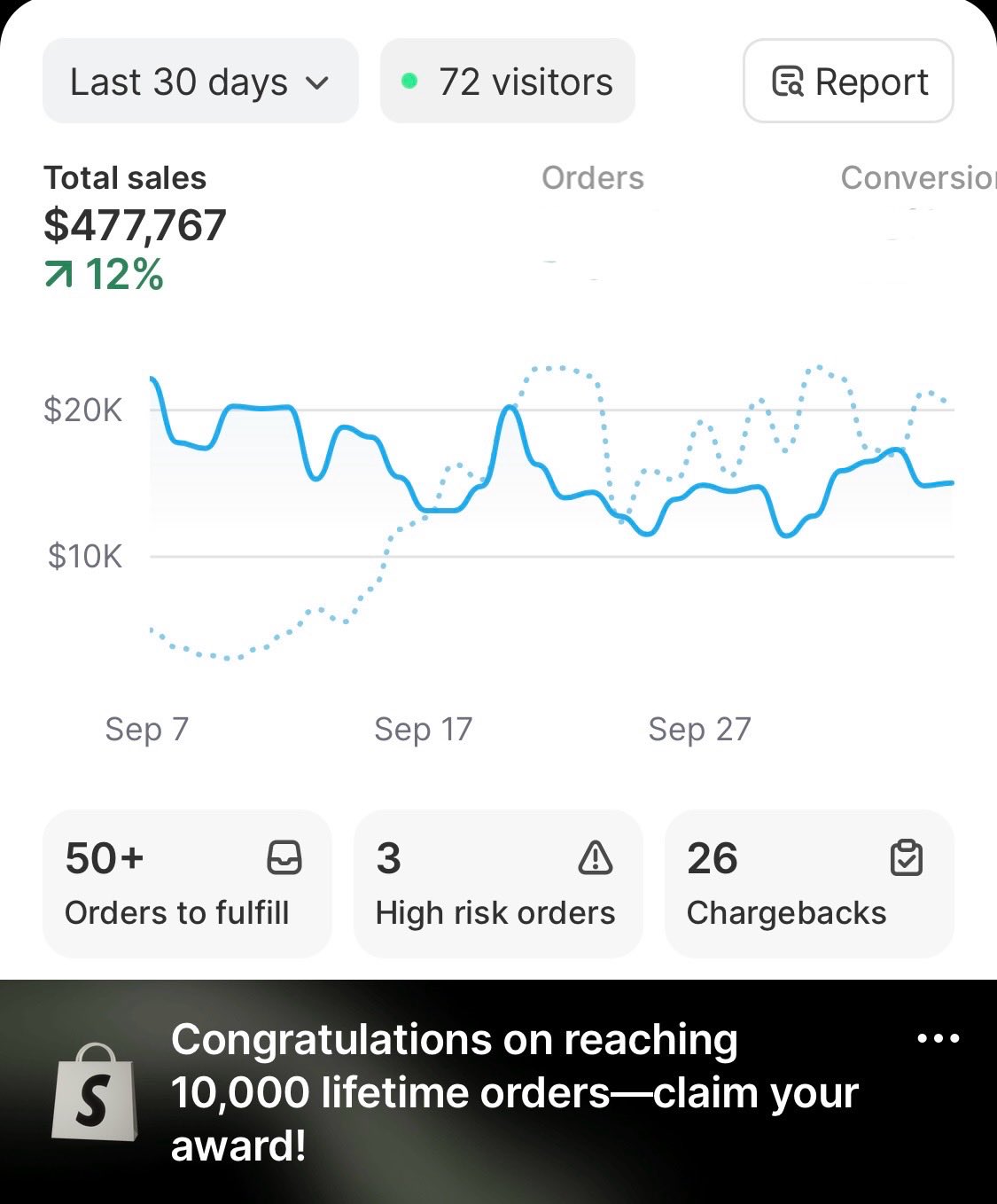
Task: Click the inbox icon on Orders to fulfill
Action: 284,858
